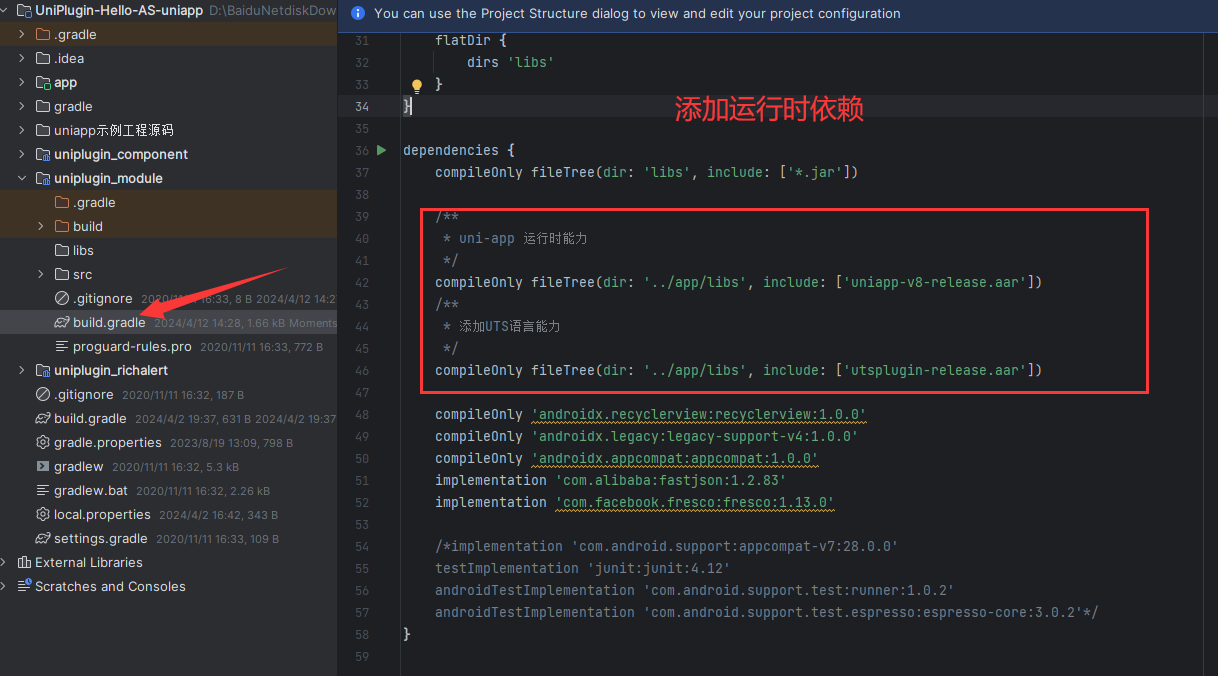Viewport: 1218px width, 676px height.
Task: Click the uniplugin_richalert module icon
Action: coord(43,370)
